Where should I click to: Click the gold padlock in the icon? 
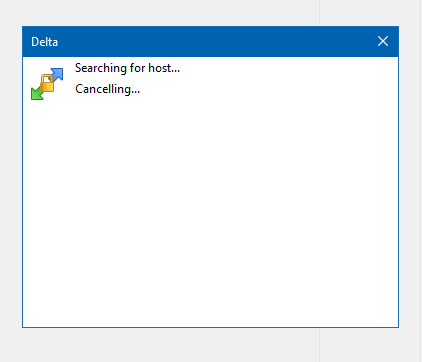point(47,83)
